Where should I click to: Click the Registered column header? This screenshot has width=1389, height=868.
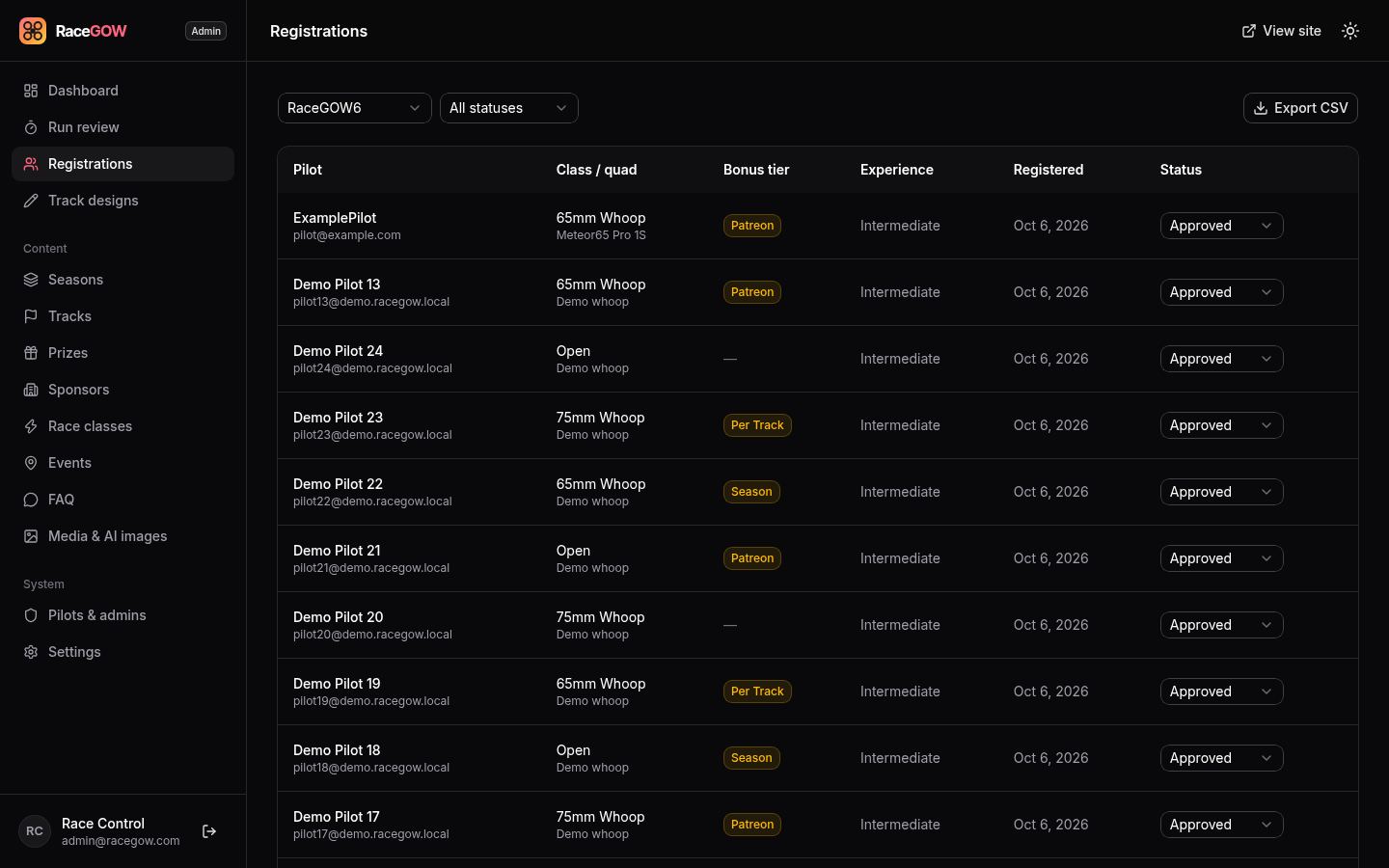tap(1049, 170)
